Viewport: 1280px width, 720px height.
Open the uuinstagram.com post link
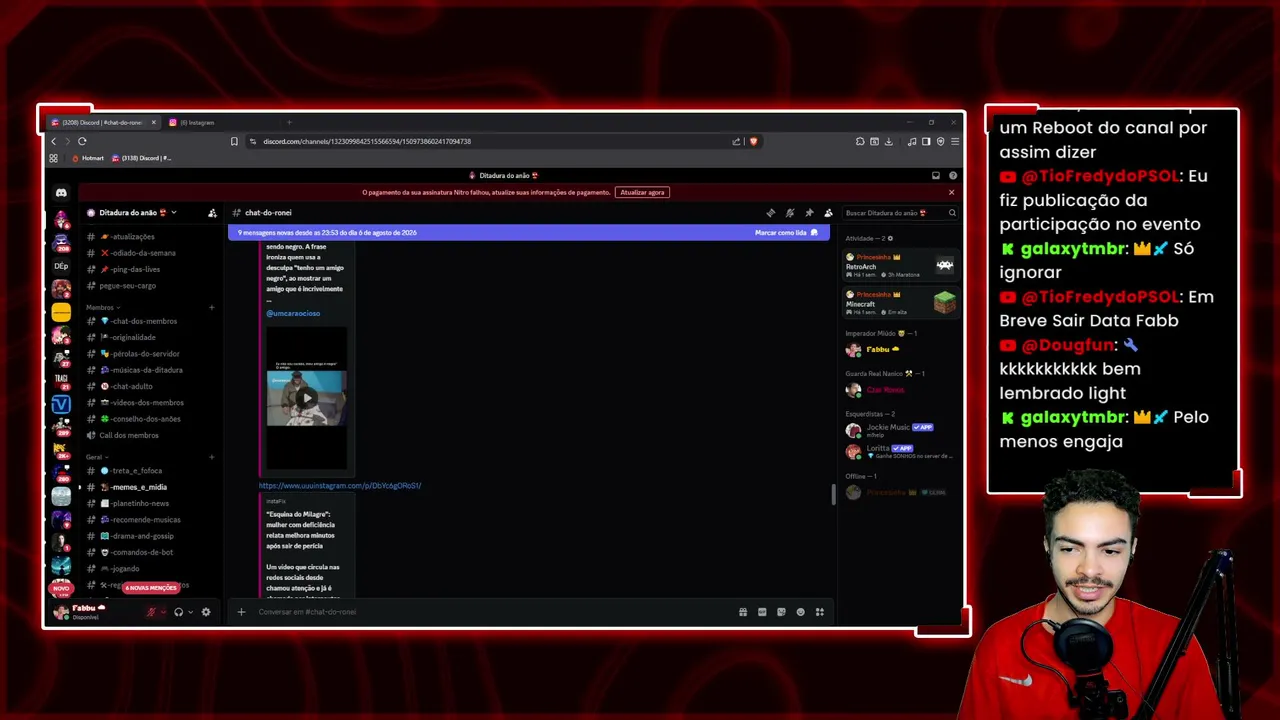click(340, 486)
